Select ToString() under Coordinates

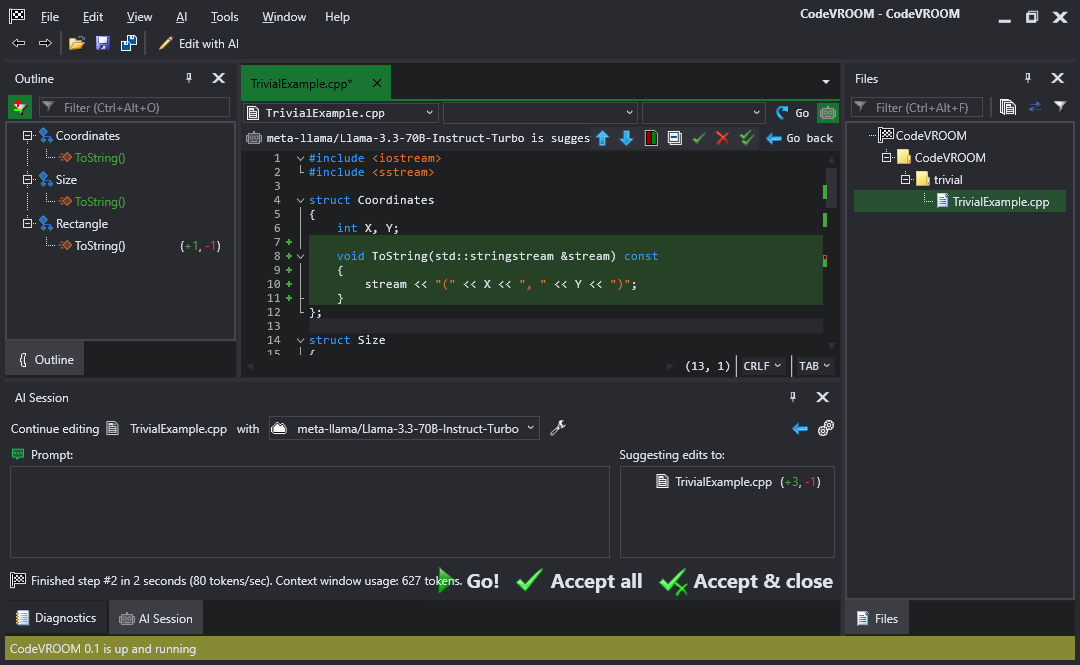click(99, 158)
